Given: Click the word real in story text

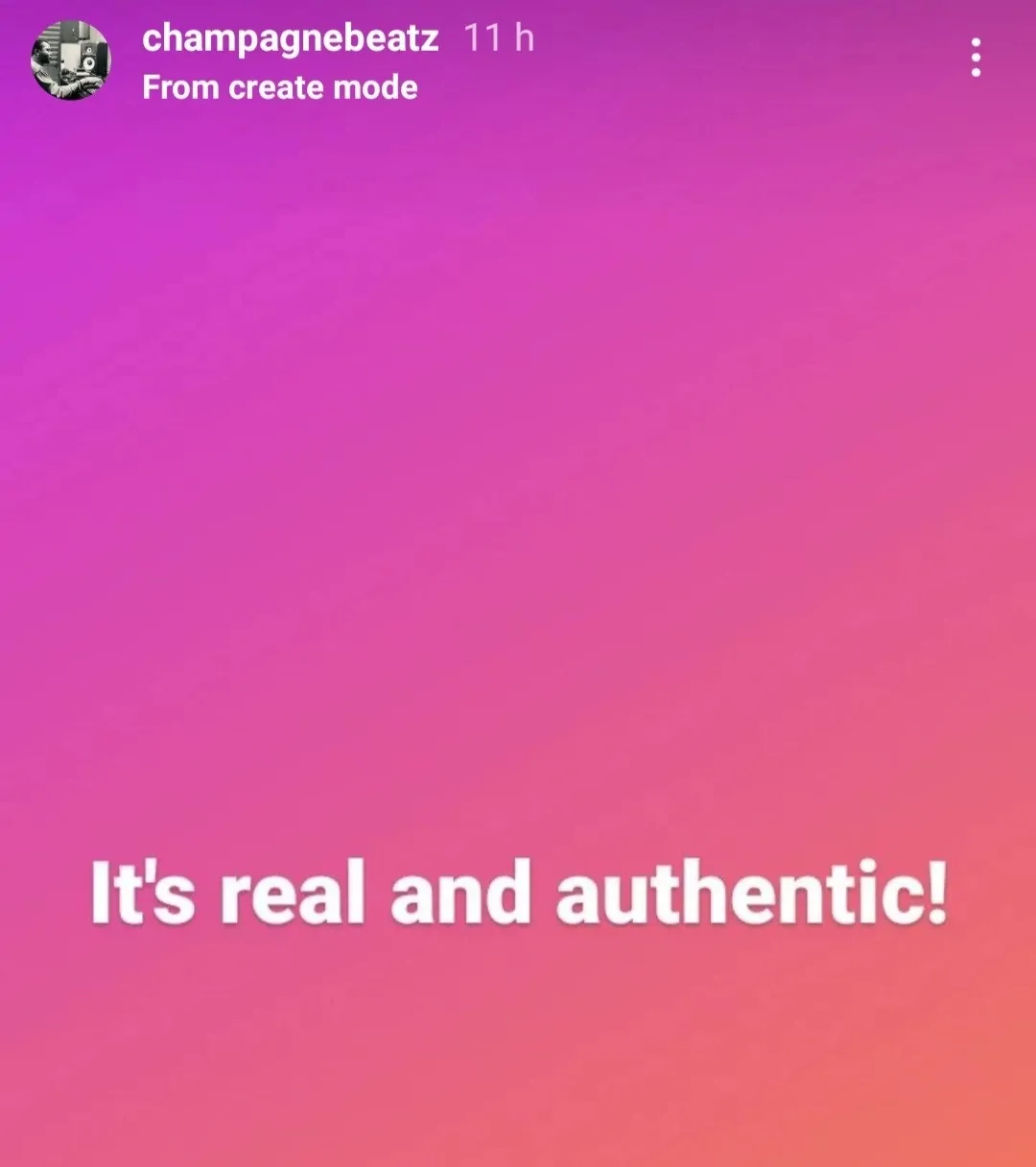Looking at the screenshot, I should coord(293,894).
